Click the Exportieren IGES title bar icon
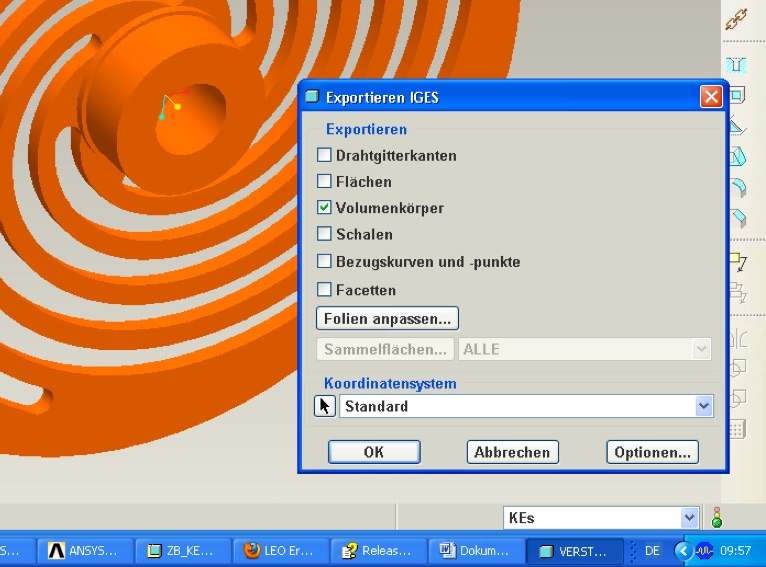Image resolution: width=766 pixels, height=567 pixels. click(312, 96)
